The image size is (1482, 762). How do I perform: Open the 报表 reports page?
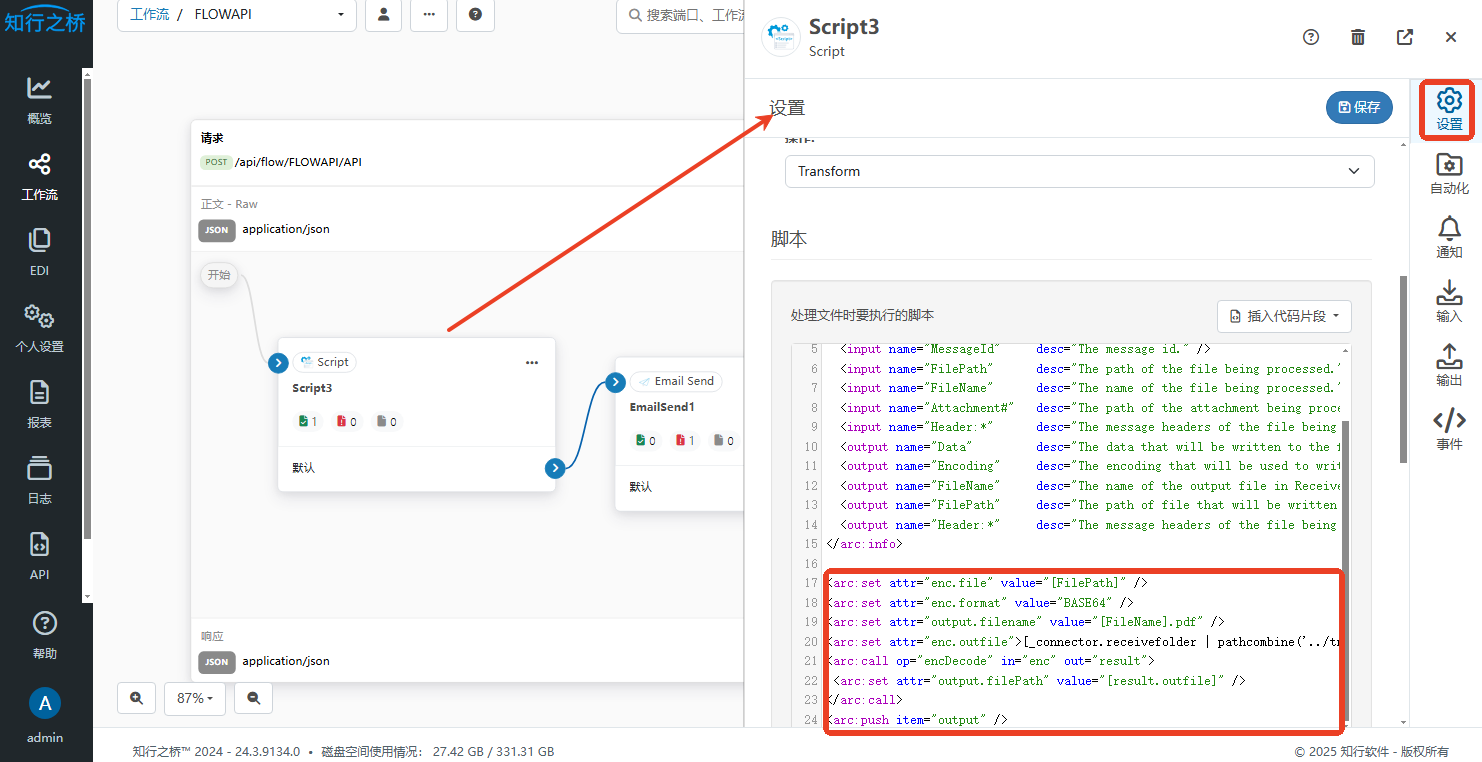(x=40, y=404)
